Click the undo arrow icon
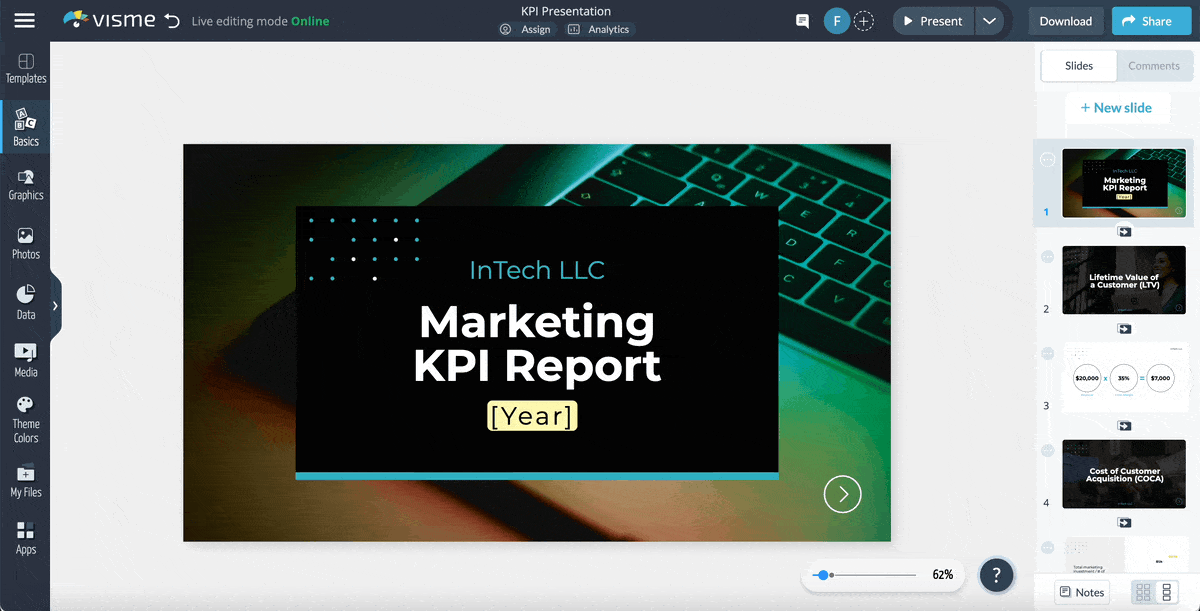Screen dimensions: 1200x611 point(172,21)
